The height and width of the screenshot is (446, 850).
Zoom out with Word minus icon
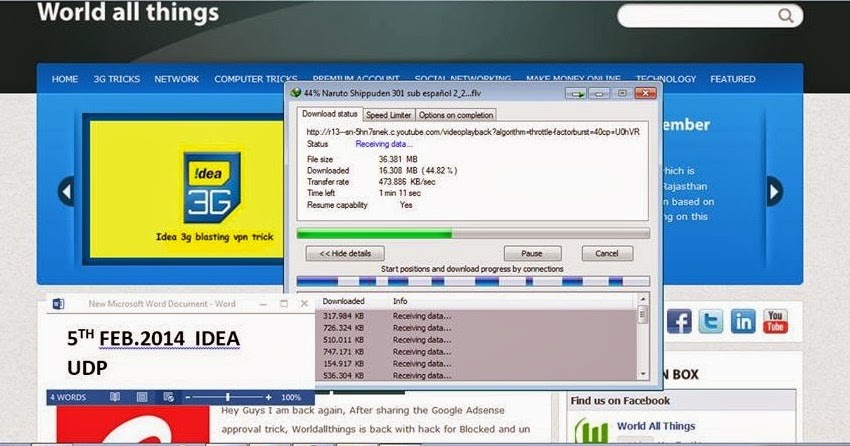[188, 397]
